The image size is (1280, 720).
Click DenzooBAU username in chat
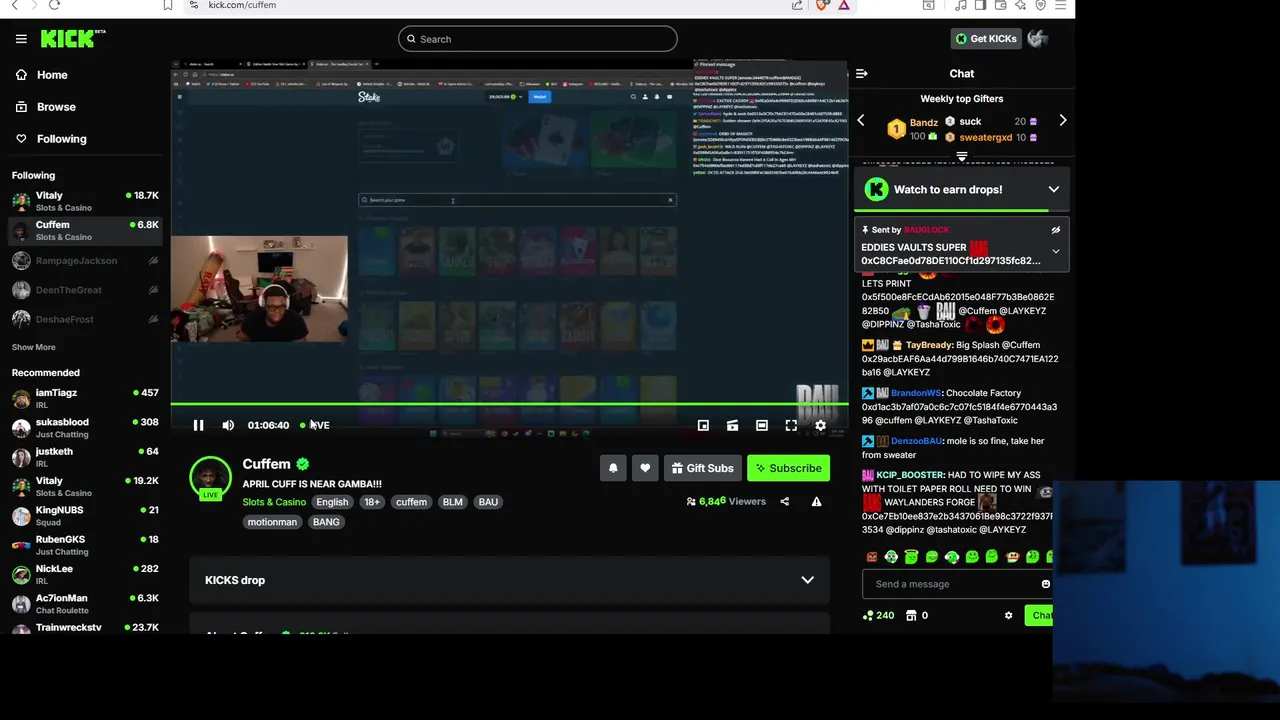coord(916,441)
